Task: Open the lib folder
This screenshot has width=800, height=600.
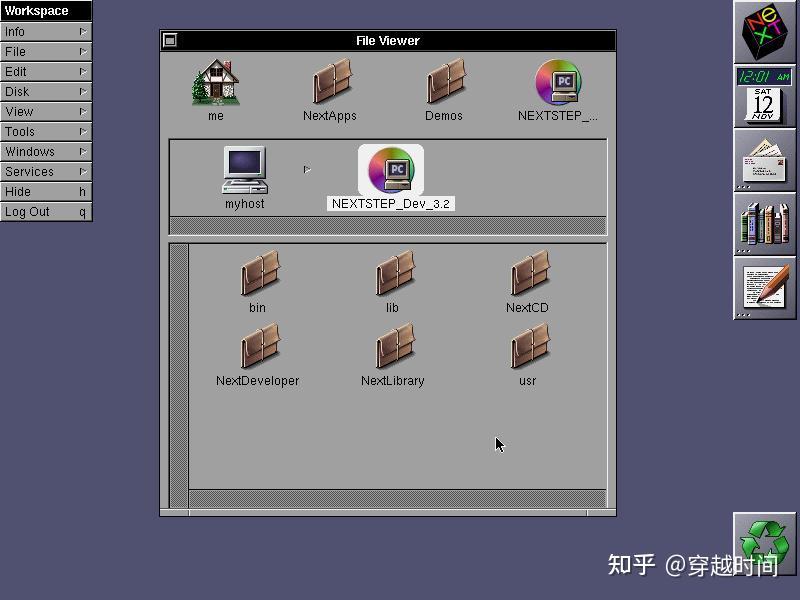Action: 395,273
